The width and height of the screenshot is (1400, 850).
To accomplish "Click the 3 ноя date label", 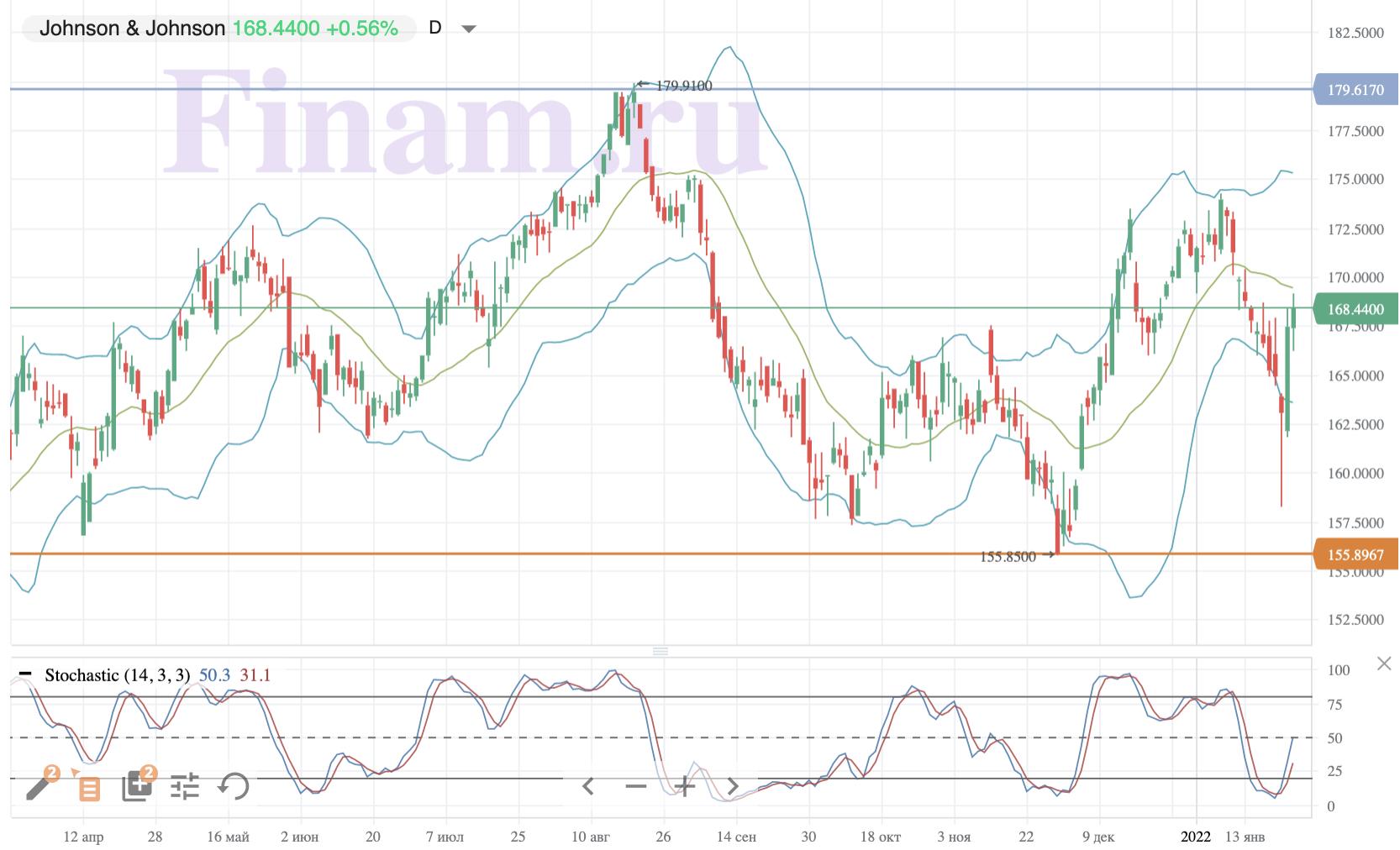I will 954,837.
